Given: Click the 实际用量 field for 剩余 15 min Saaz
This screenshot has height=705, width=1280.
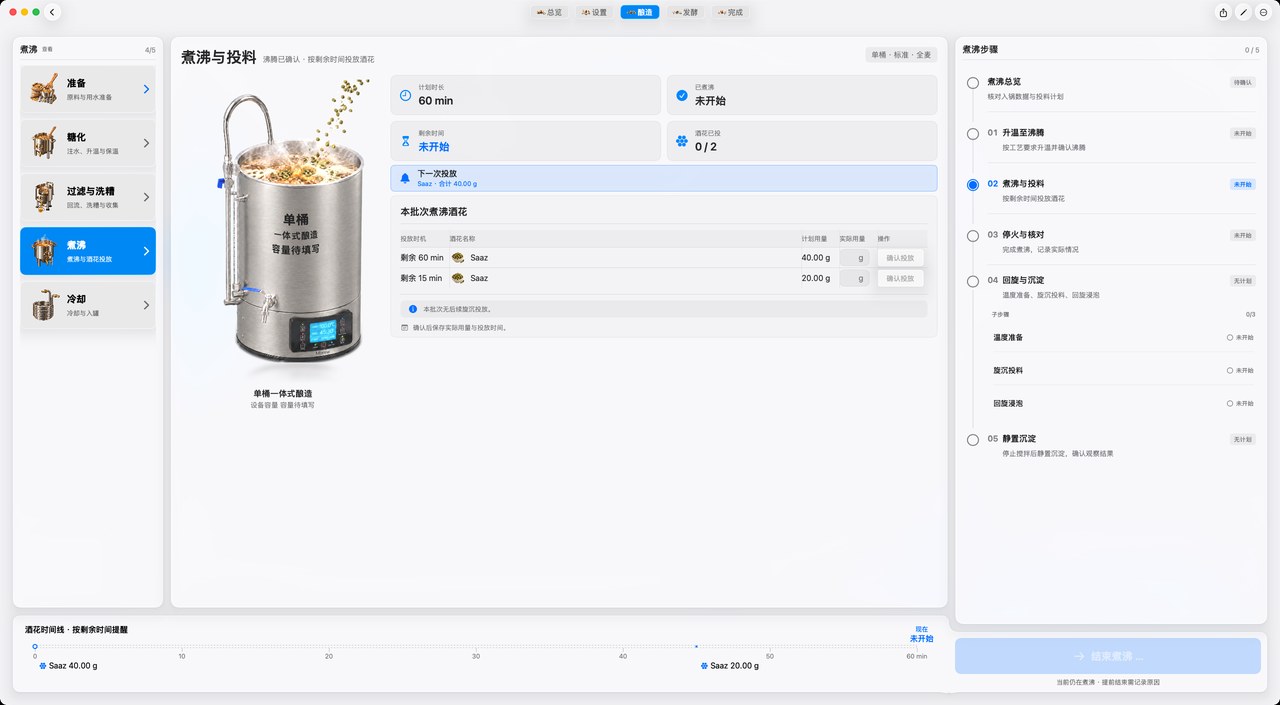Looking at the screenshot, I should (853, 278).
